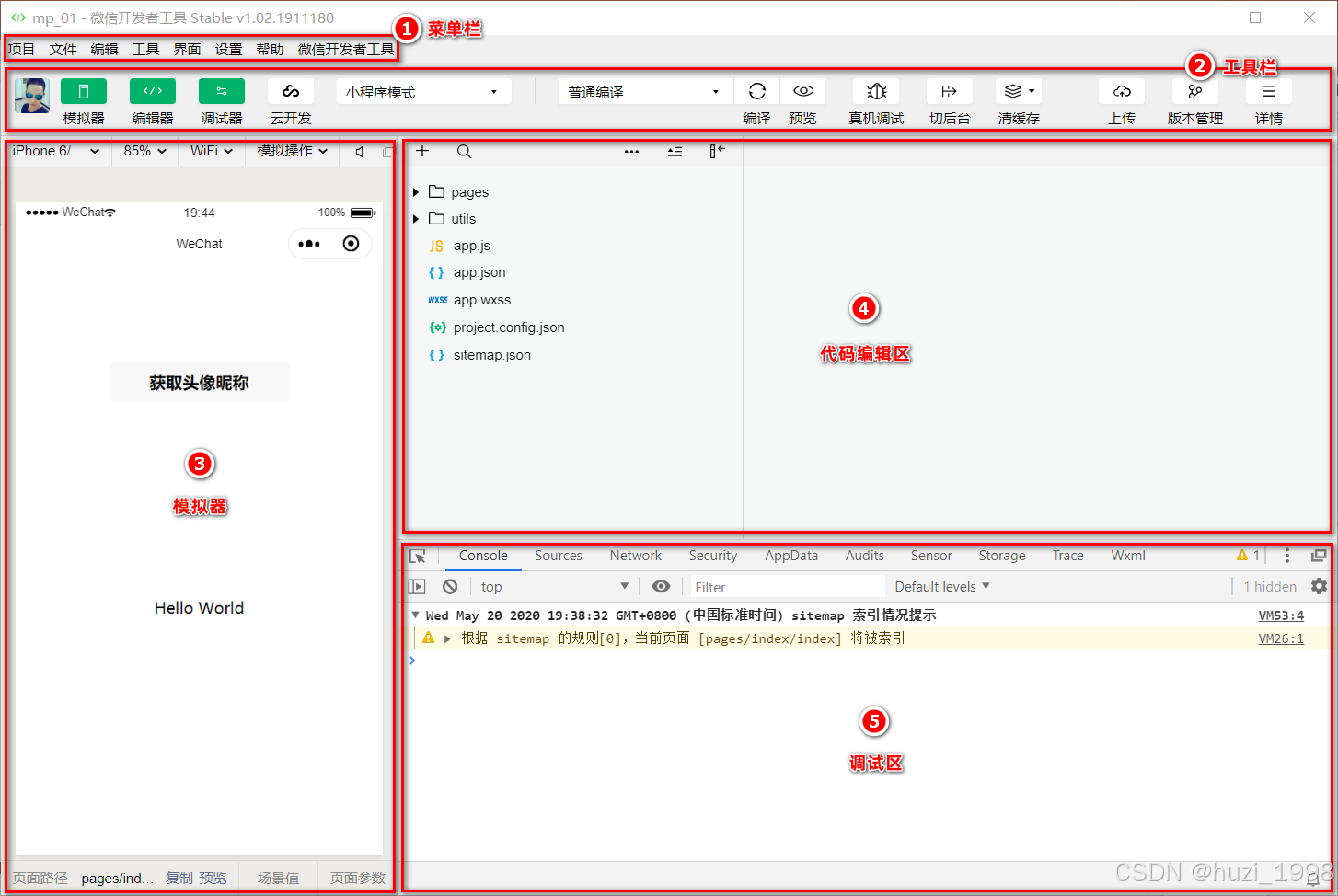1338x896 pixels.
Task: Click the user avatar in toolbar
Action: [32, 96]
